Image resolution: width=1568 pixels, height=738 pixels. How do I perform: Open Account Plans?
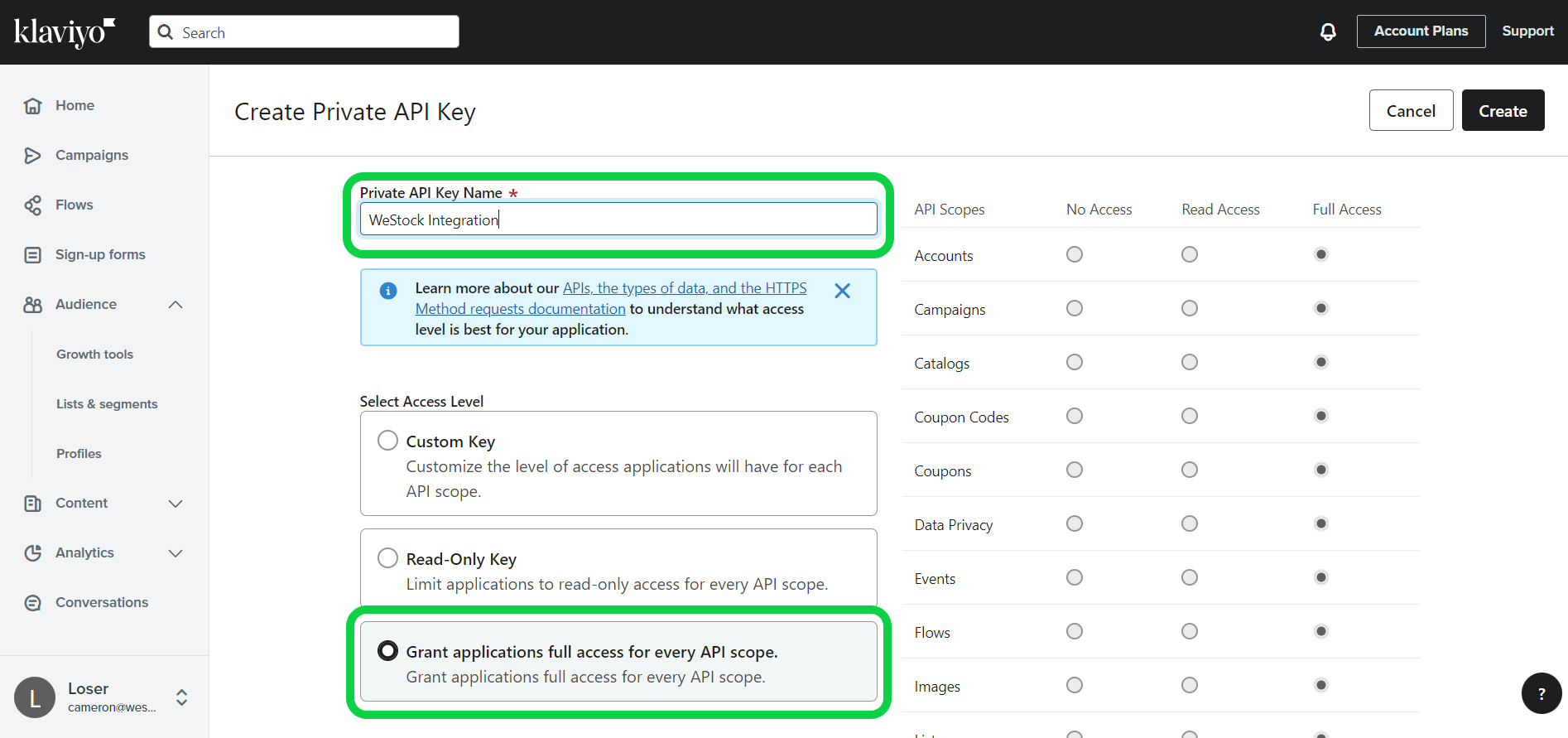1421,31
